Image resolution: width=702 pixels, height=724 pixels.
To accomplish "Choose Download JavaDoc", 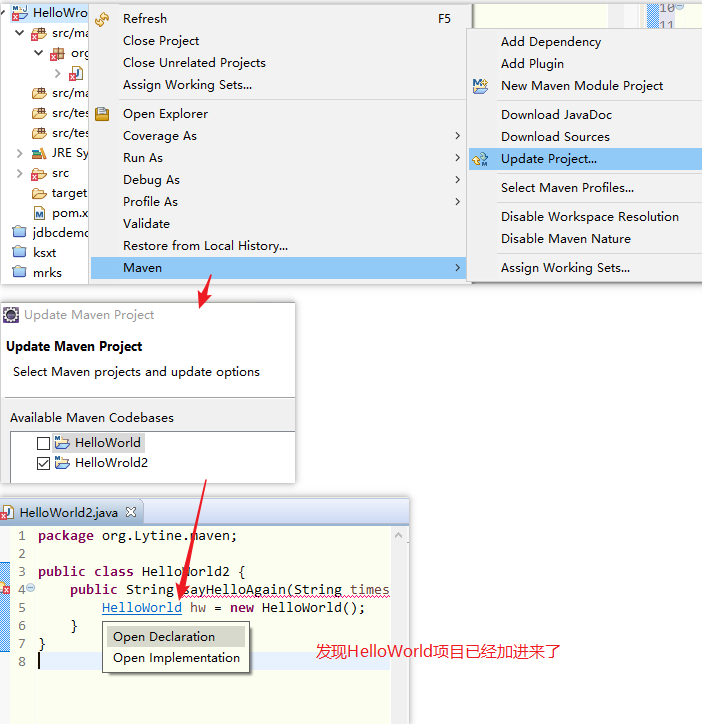I will (586, 115).
